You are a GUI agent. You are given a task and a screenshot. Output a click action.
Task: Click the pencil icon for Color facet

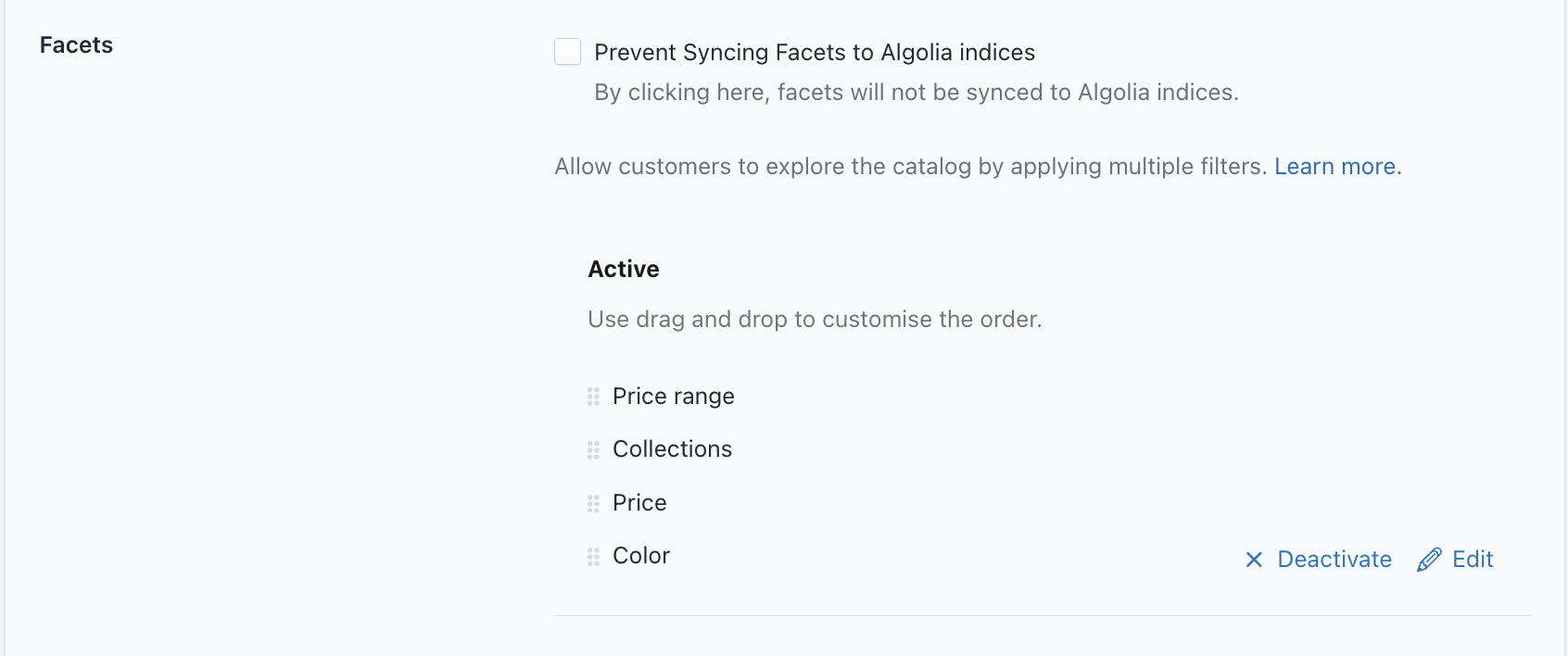[x=1429, y=560]
